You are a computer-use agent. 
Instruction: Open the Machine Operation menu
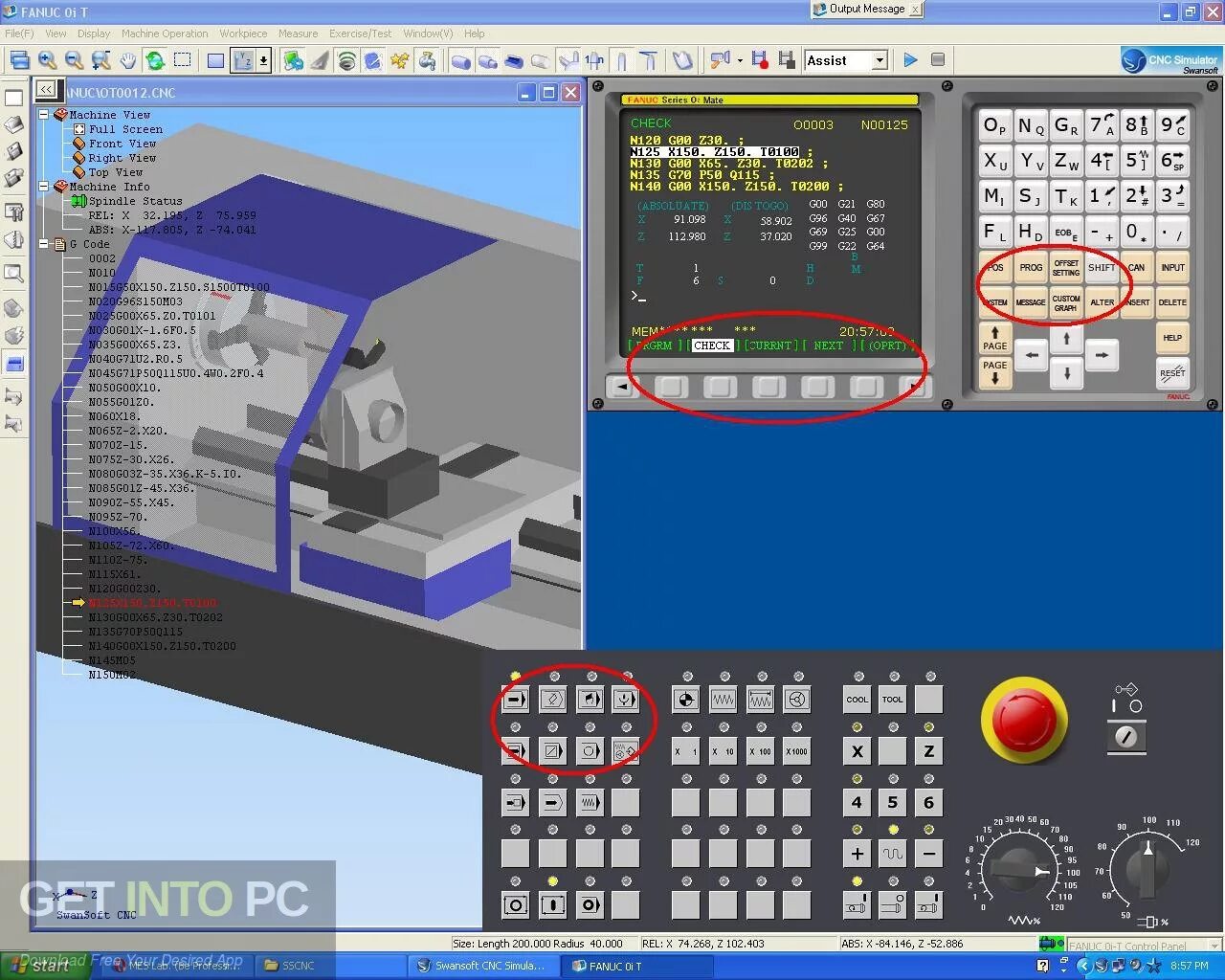165,33
